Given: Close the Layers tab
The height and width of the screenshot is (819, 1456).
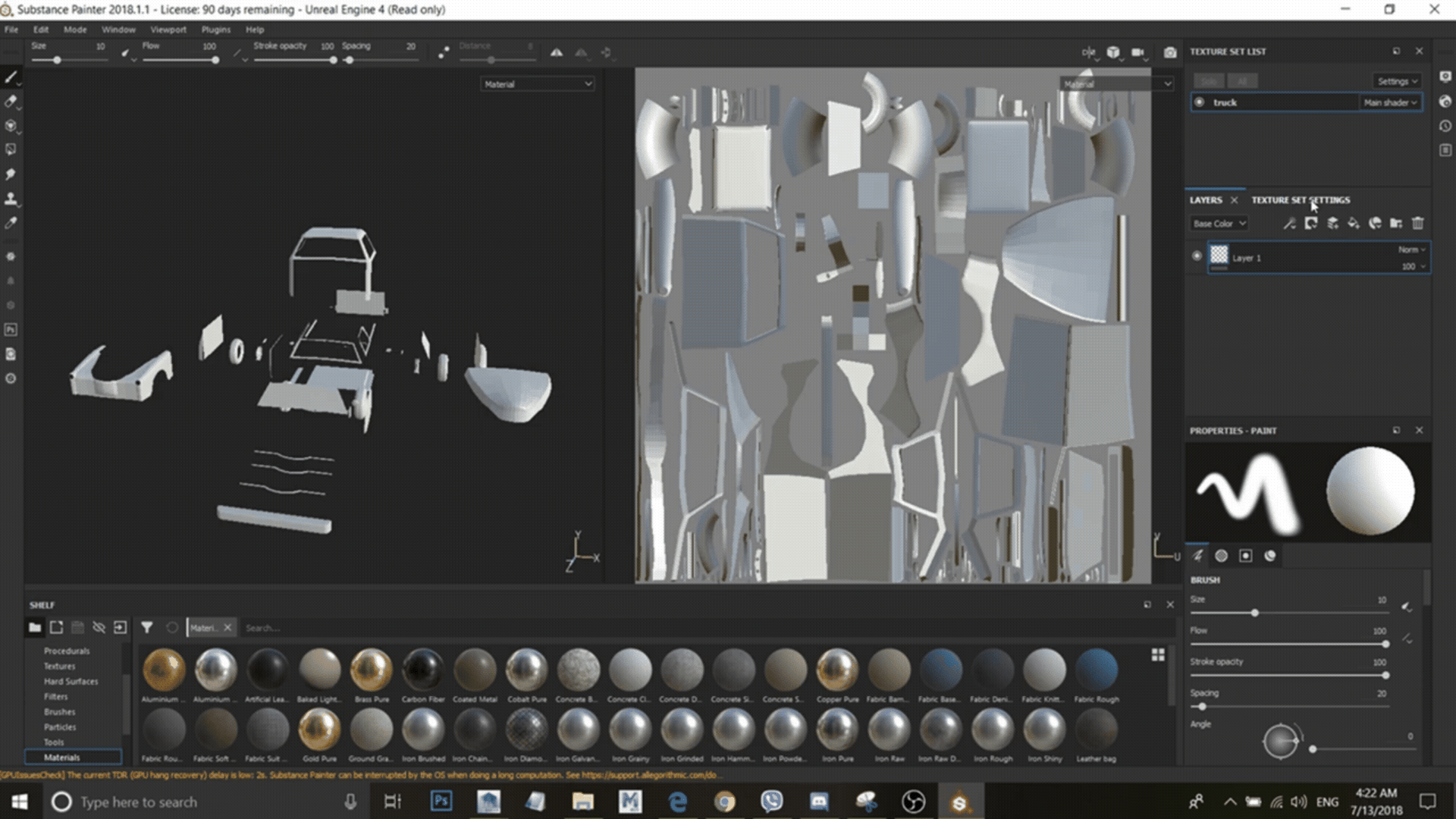Looking at the screenshot, I should coord(1234,200).
